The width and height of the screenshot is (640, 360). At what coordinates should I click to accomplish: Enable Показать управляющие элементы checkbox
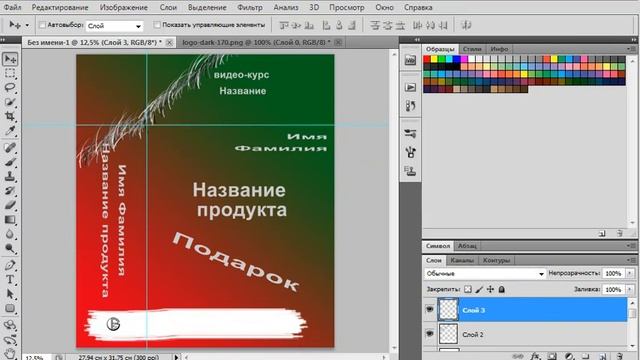[157, 25]
